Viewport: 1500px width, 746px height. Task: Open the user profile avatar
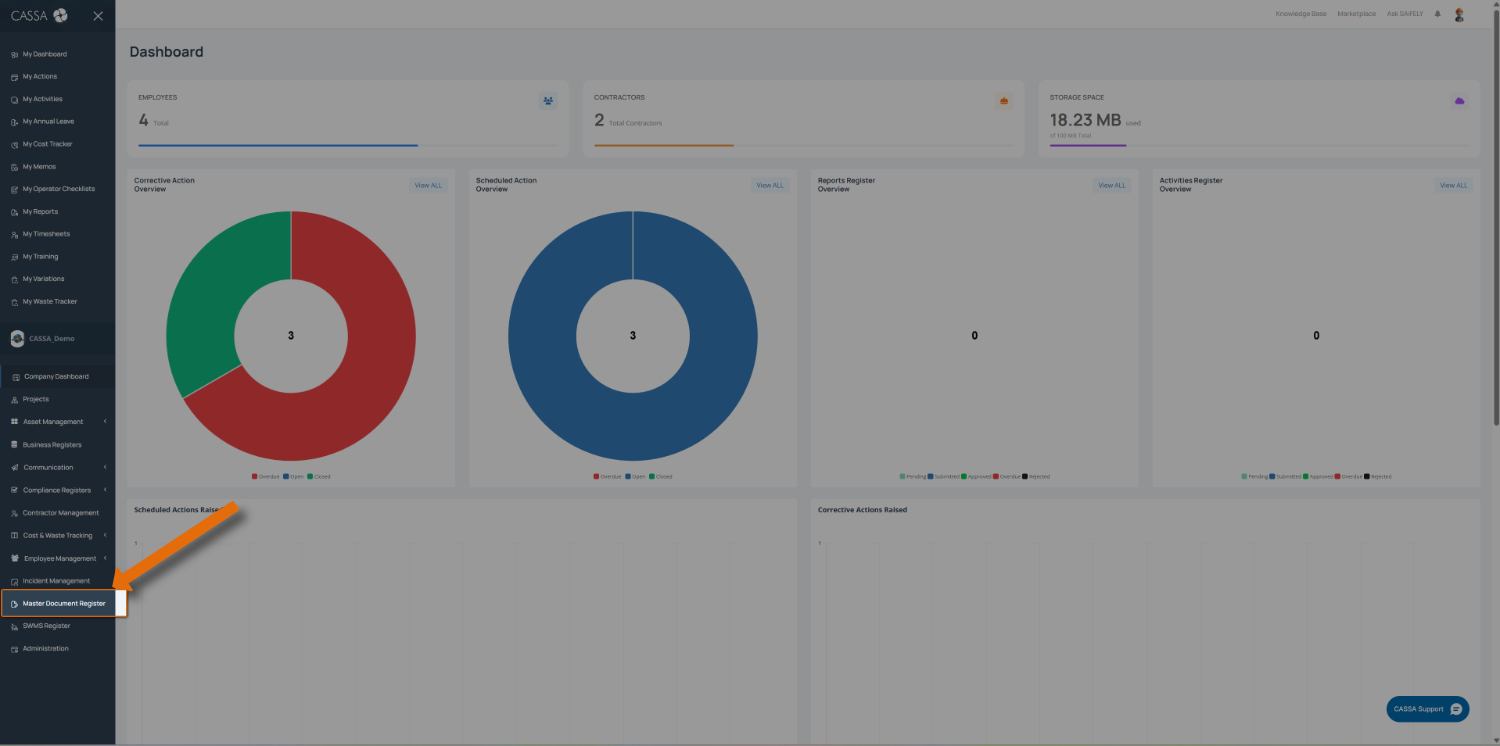pyautogui.click(x=1459, y=14)
